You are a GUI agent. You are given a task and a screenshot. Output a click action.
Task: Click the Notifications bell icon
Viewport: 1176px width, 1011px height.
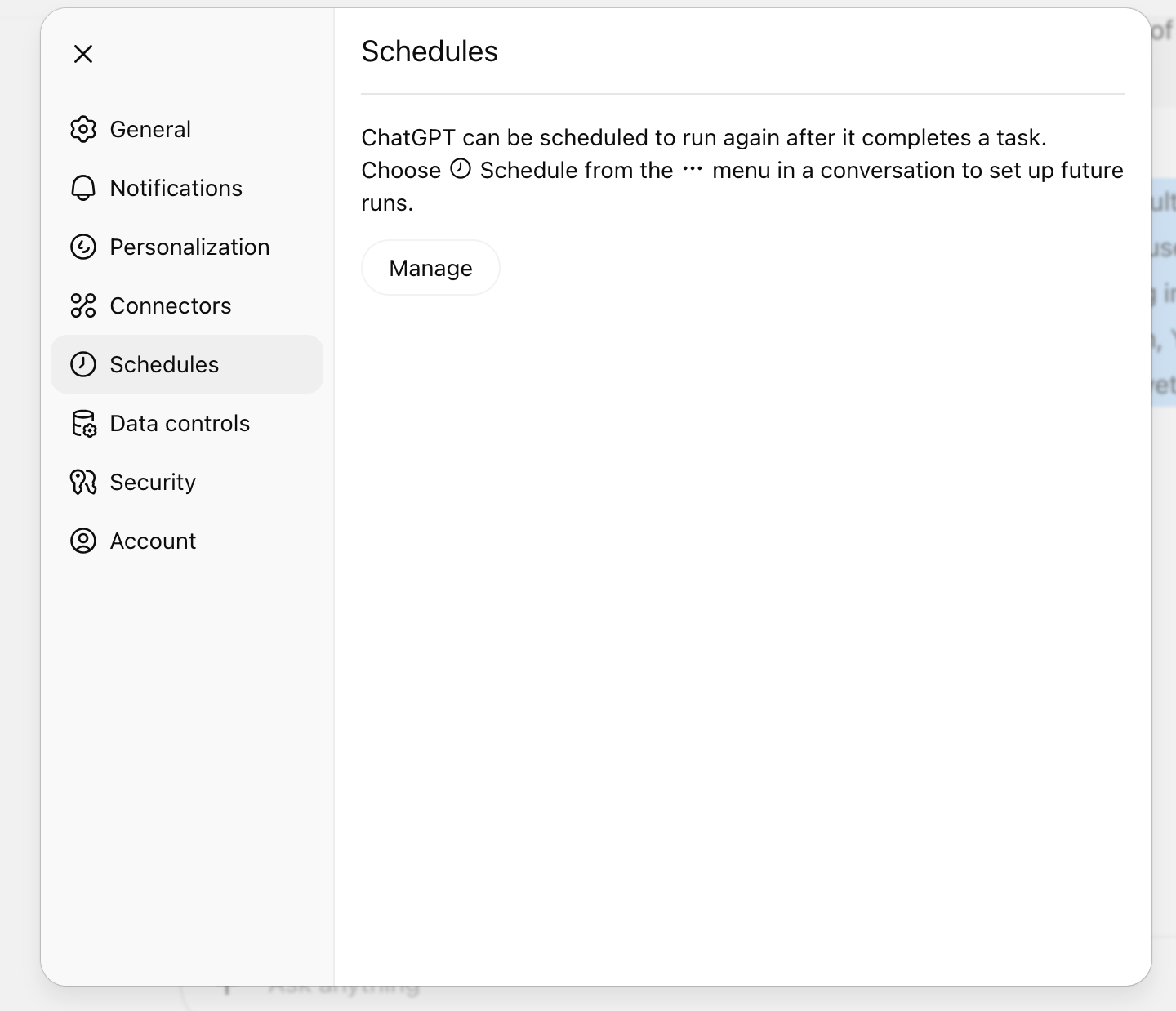pos(83,188)
